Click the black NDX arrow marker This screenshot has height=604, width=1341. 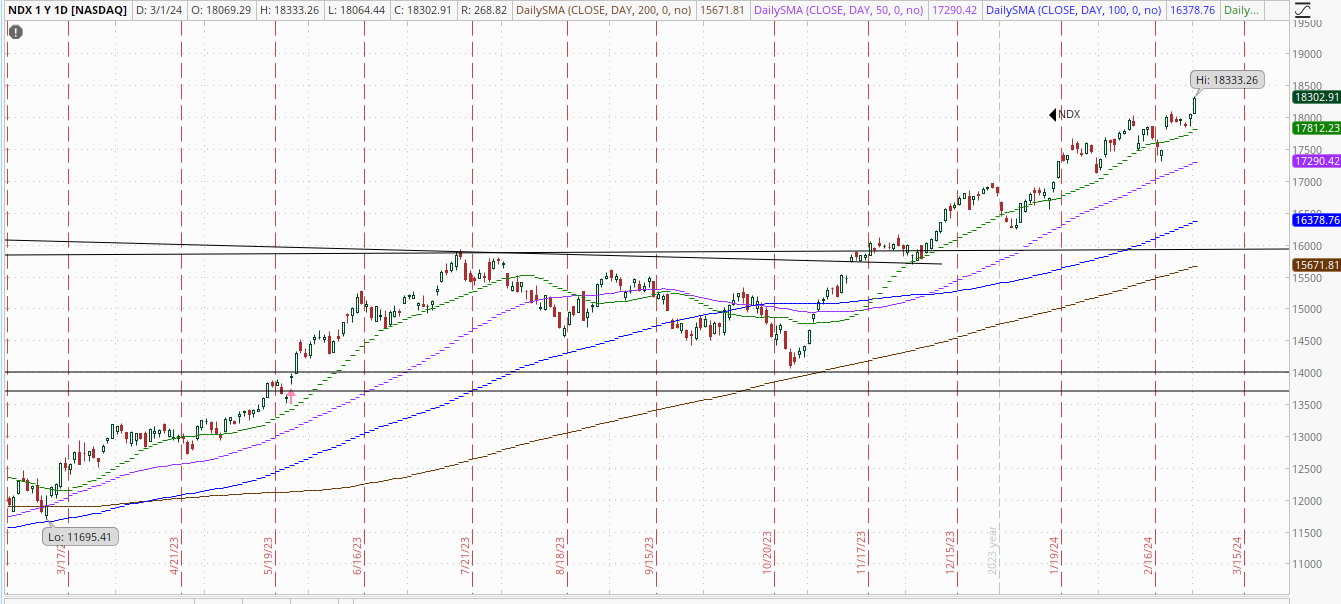[1053, 115]
